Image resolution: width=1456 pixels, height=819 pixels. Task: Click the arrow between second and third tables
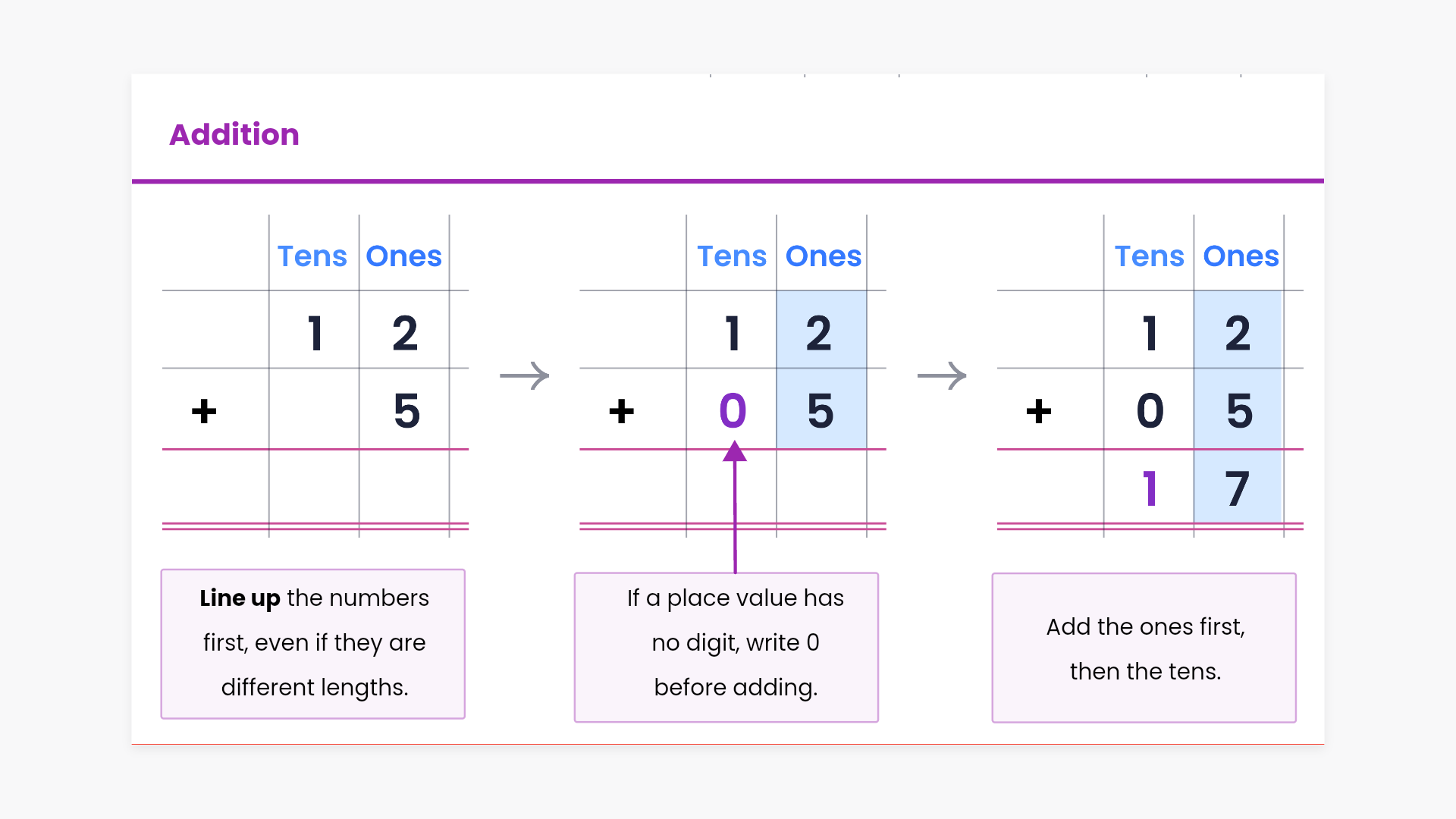[942, 375]
